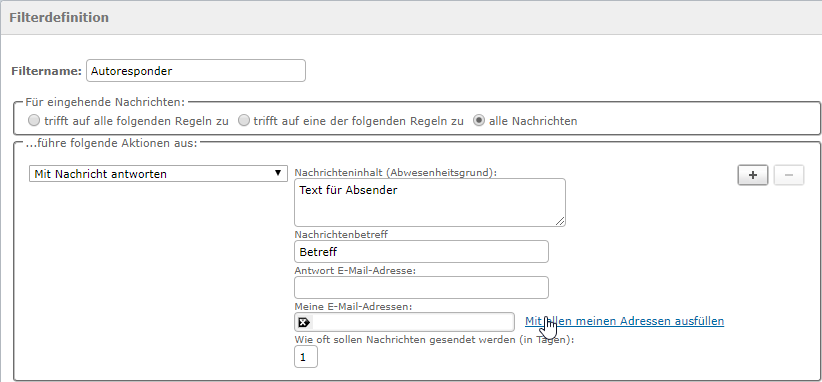
Task: Click the 'Für eingehende Nachrichten' group legend
Action: click(x=105, y=101)
